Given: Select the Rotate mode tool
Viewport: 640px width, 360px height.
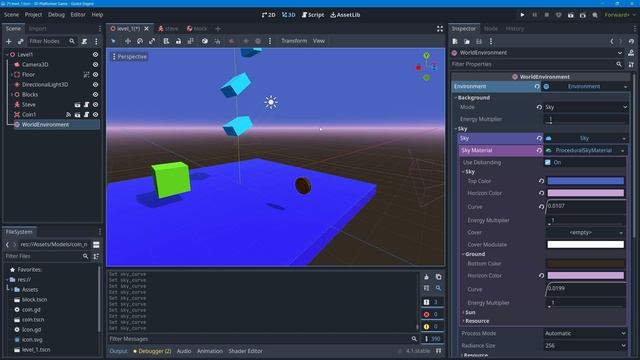Looking at the screenshot, I should [140, 41].
